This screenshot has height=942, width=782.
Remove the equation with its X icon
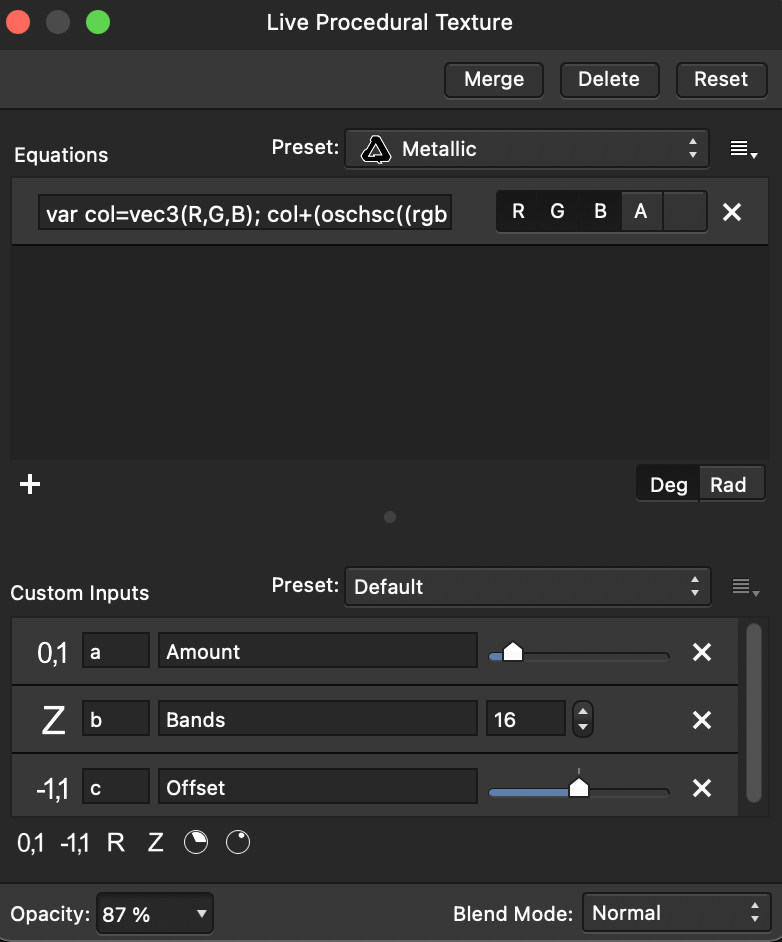732,212
